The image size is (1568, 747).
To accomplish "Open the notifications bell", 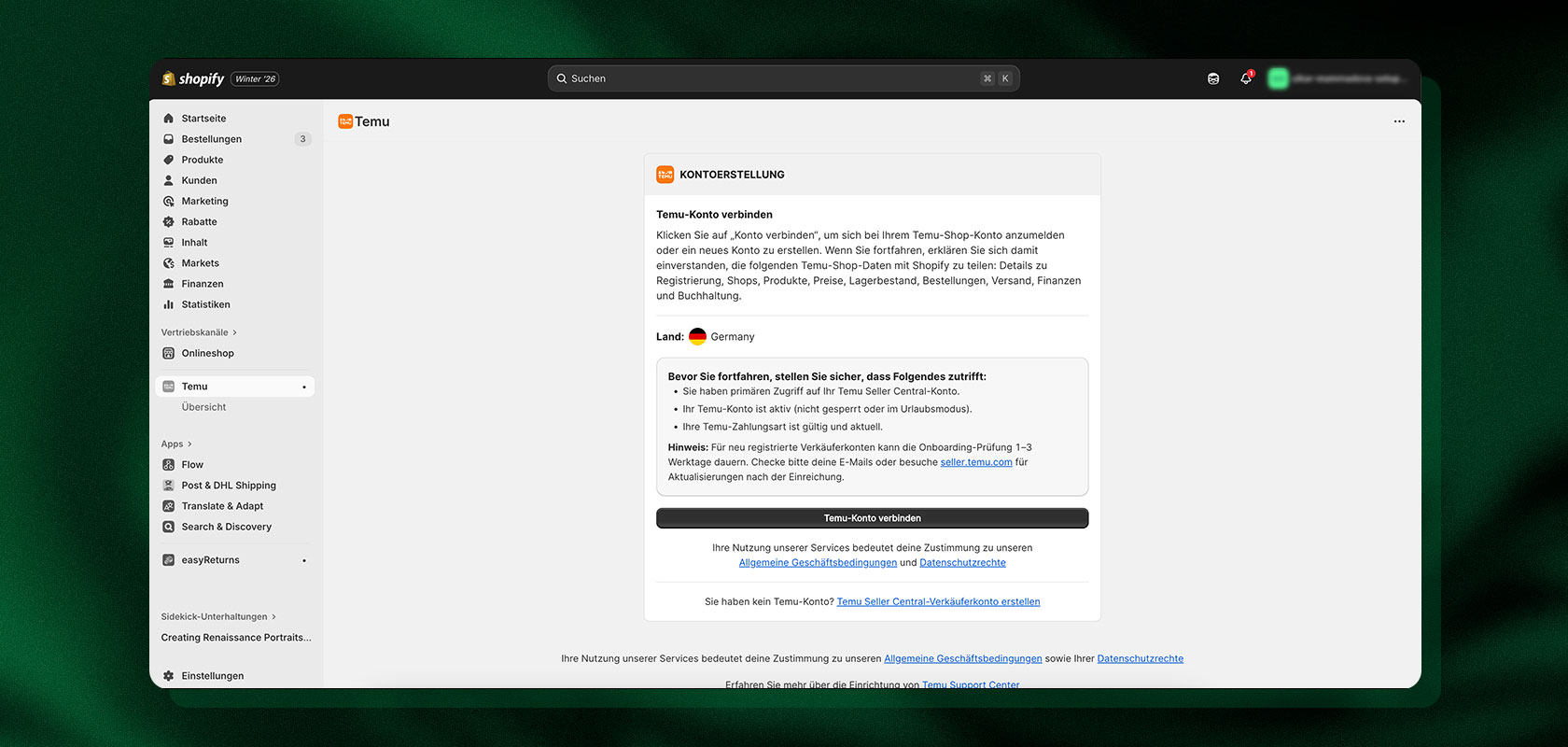I will pos(1246,78).
